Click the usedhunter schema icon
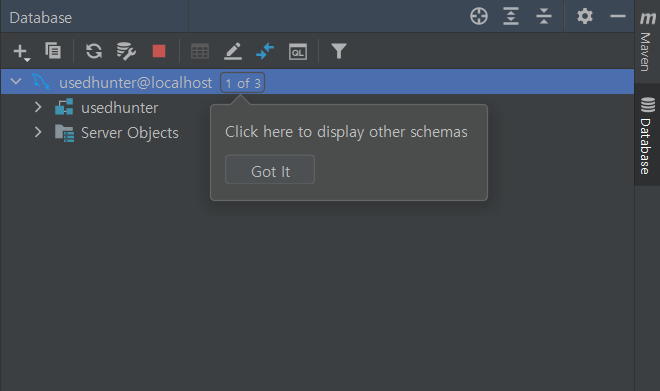 pyautogui.click(x=64, y=107)
